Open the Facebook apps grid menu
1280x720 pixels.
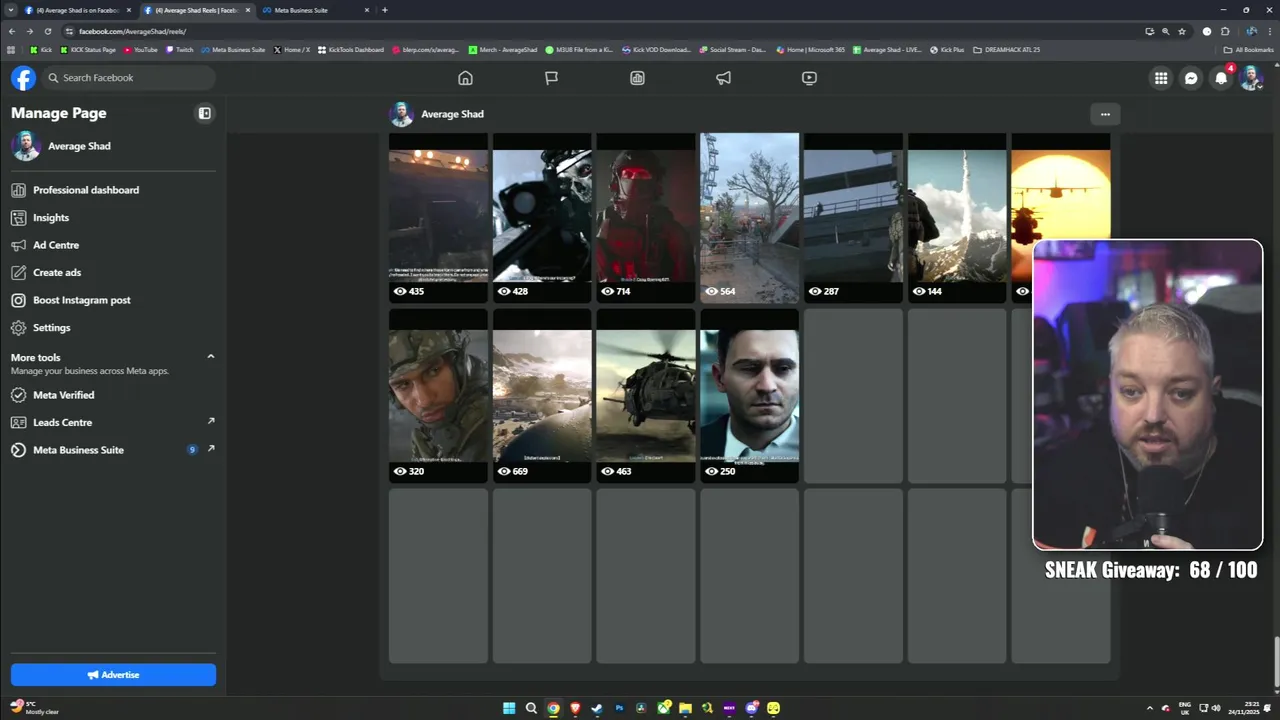pos(1161,78)
